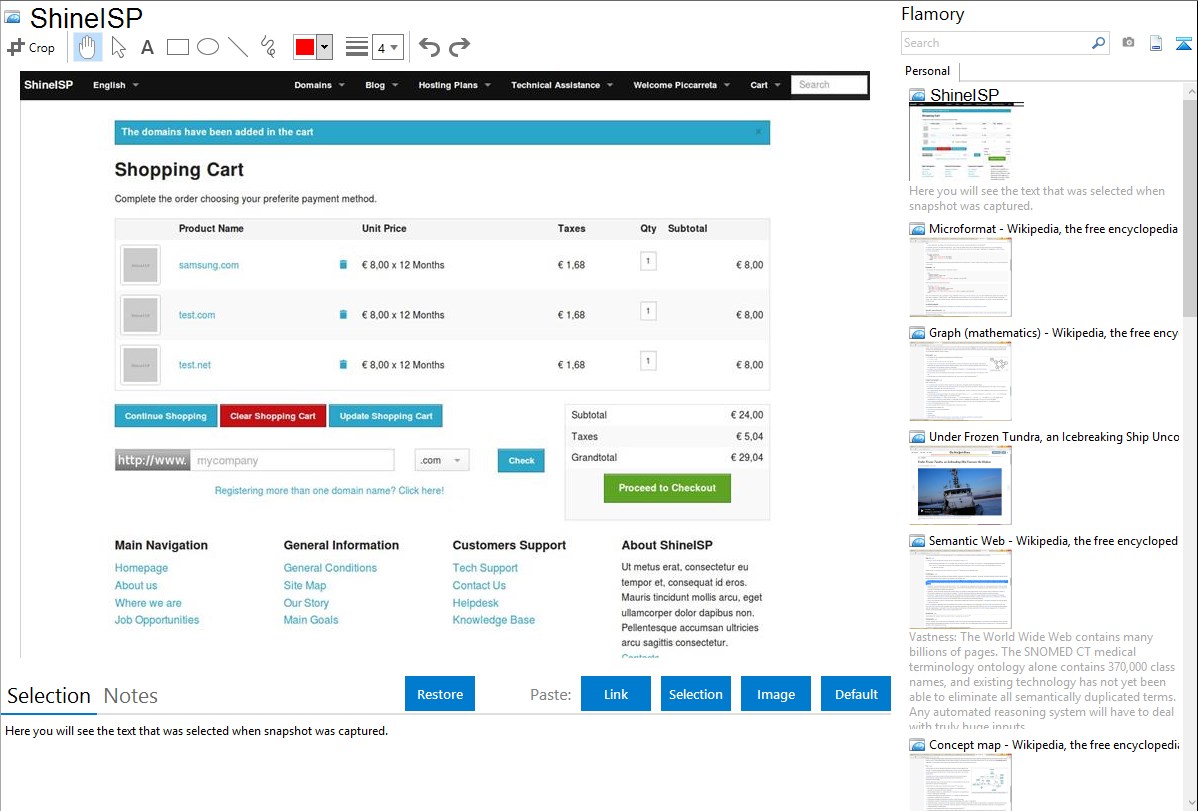1198x811 pixels.
Task: Delete test.net using its trash icon
Action: (x=343, y=365)
